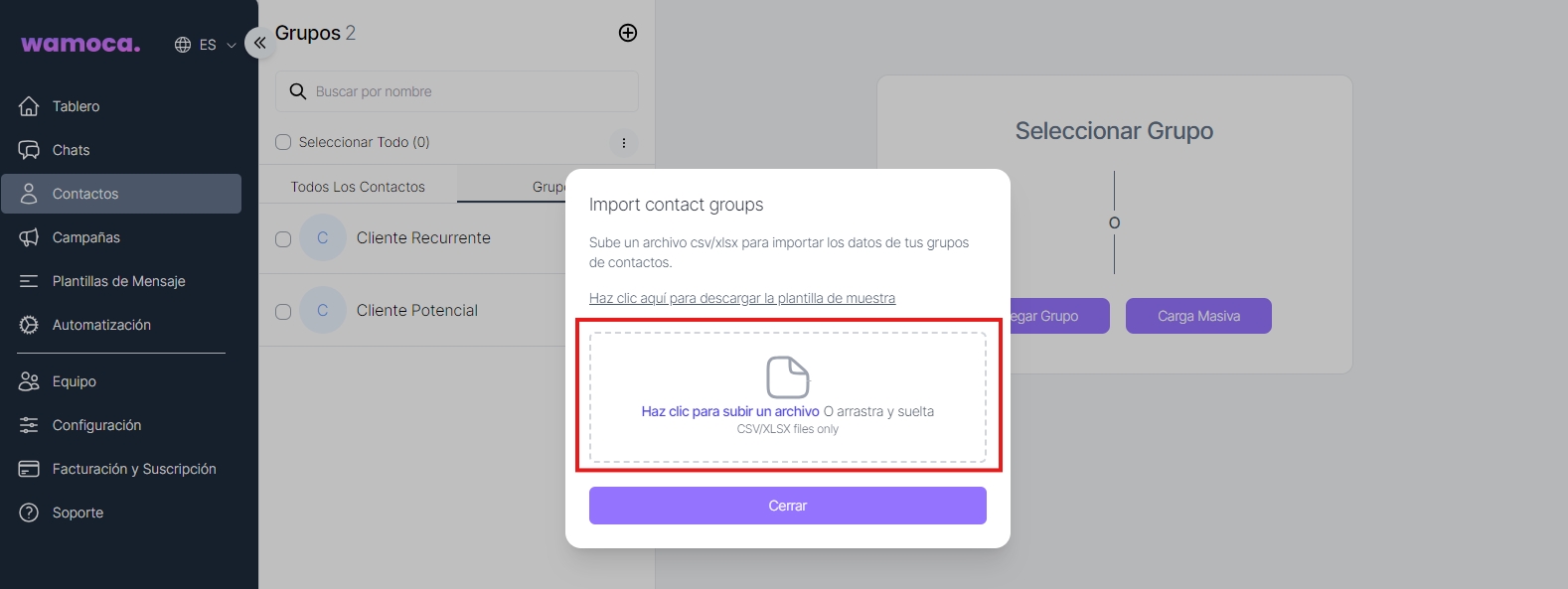
Task: Click the download sample template link
Action: pyautogui.click(x=741, y=298)
